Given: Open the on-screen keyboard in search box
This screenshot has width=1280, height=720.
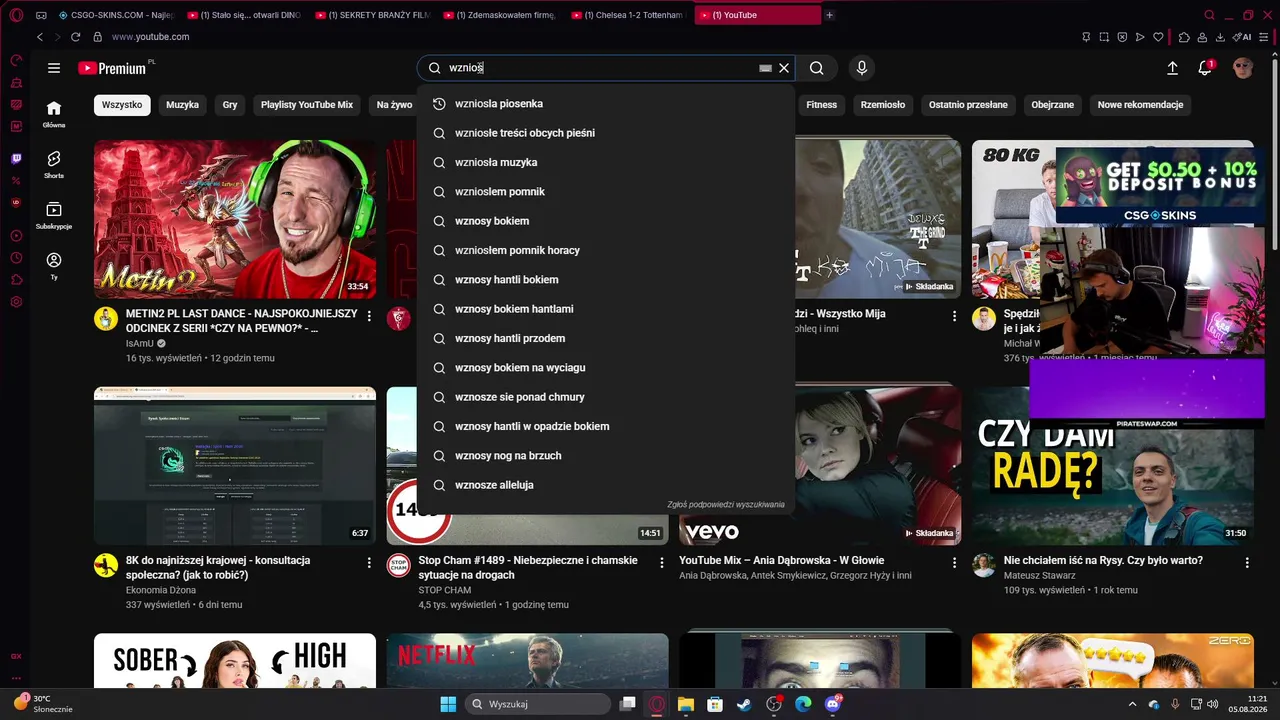Looking at the screenshot, I should click(765, 68).
